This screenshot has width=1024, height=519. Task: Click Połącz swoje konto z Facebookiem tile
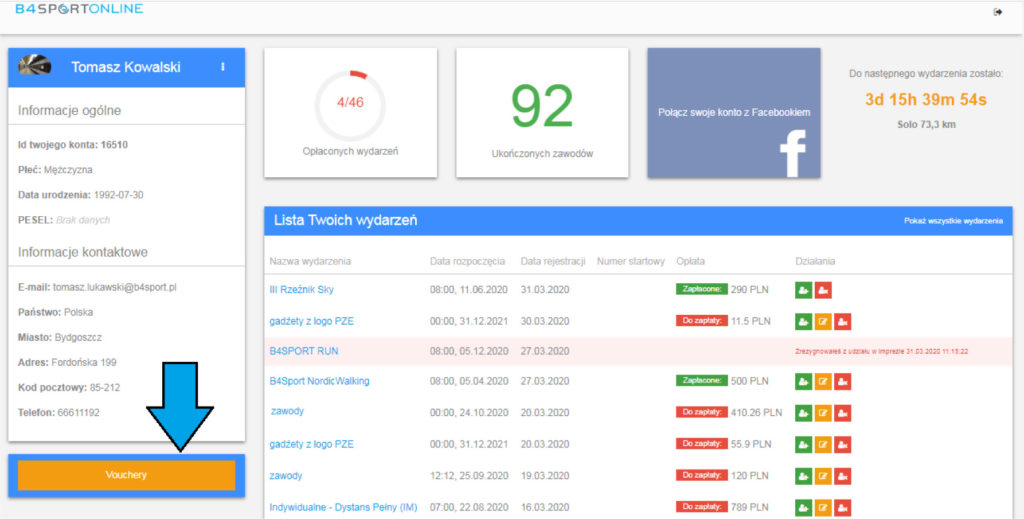[734, 112]
